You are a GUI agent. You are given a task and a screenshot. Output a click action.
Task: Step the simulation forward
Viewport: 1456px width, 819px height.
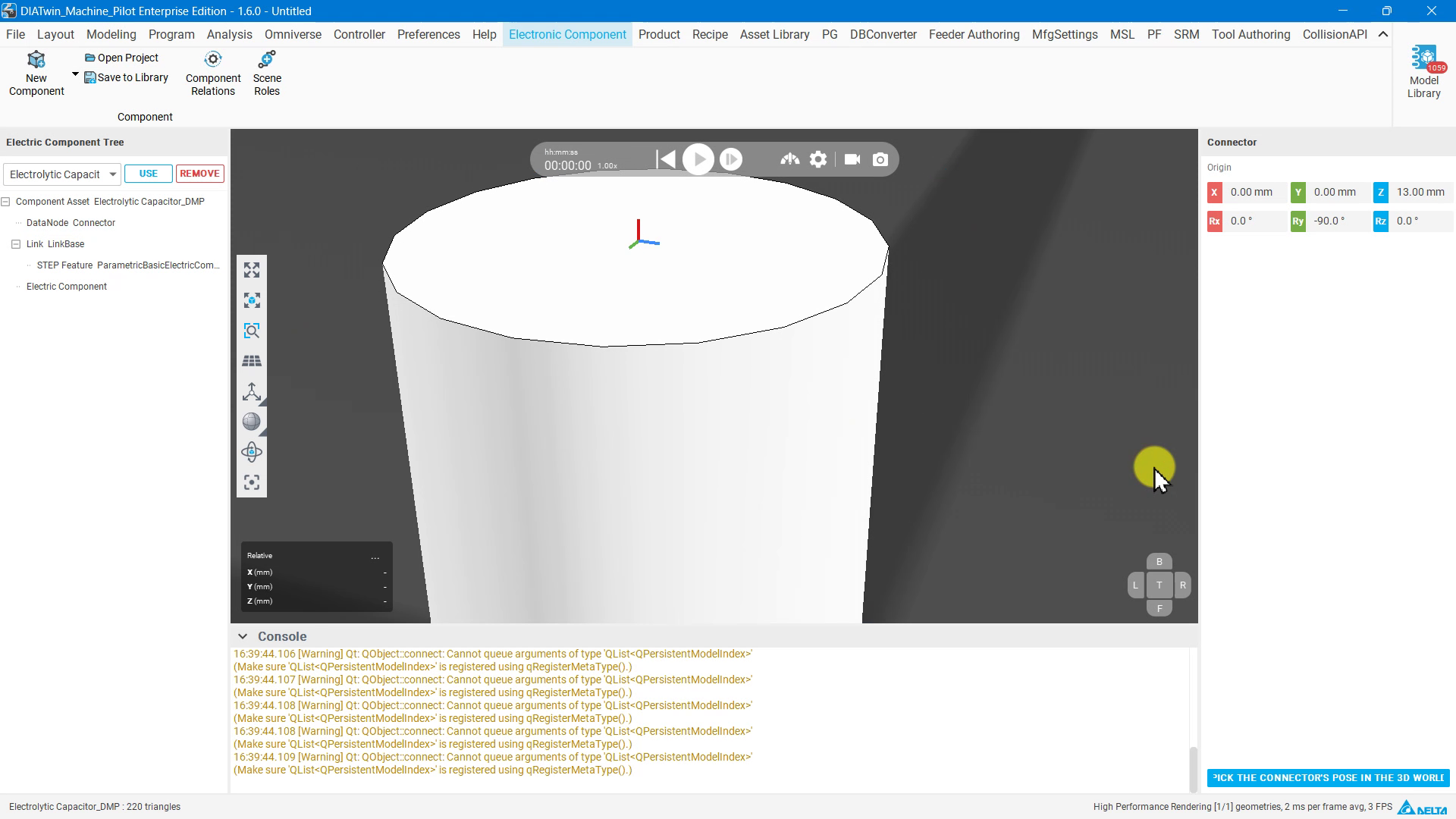coord(731,159)
